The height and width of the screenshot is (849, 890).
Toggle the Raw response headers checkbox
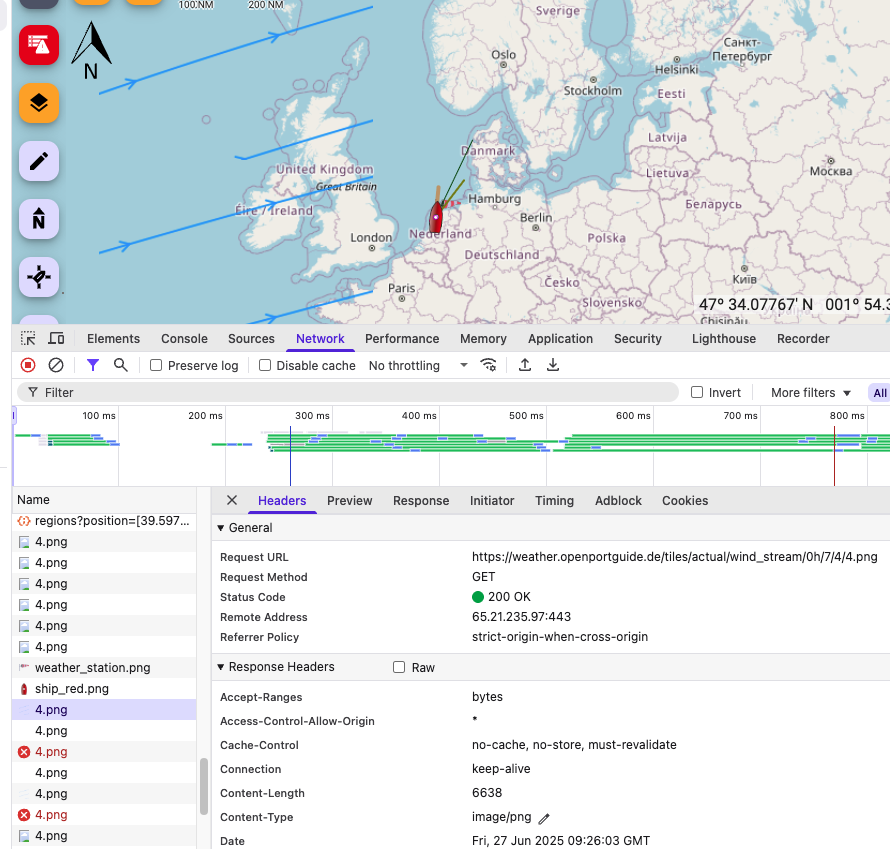point(399,667)
